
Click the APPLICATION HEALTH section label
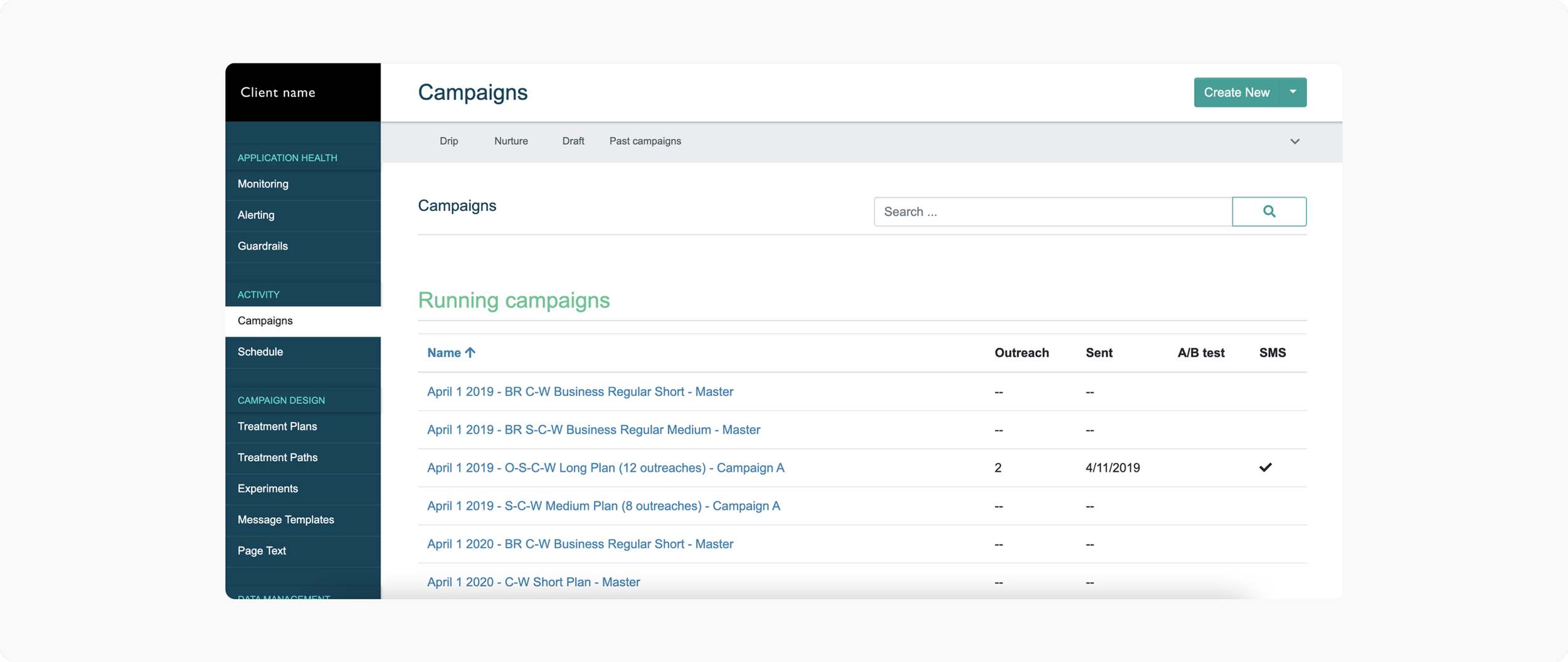(287, 158)
